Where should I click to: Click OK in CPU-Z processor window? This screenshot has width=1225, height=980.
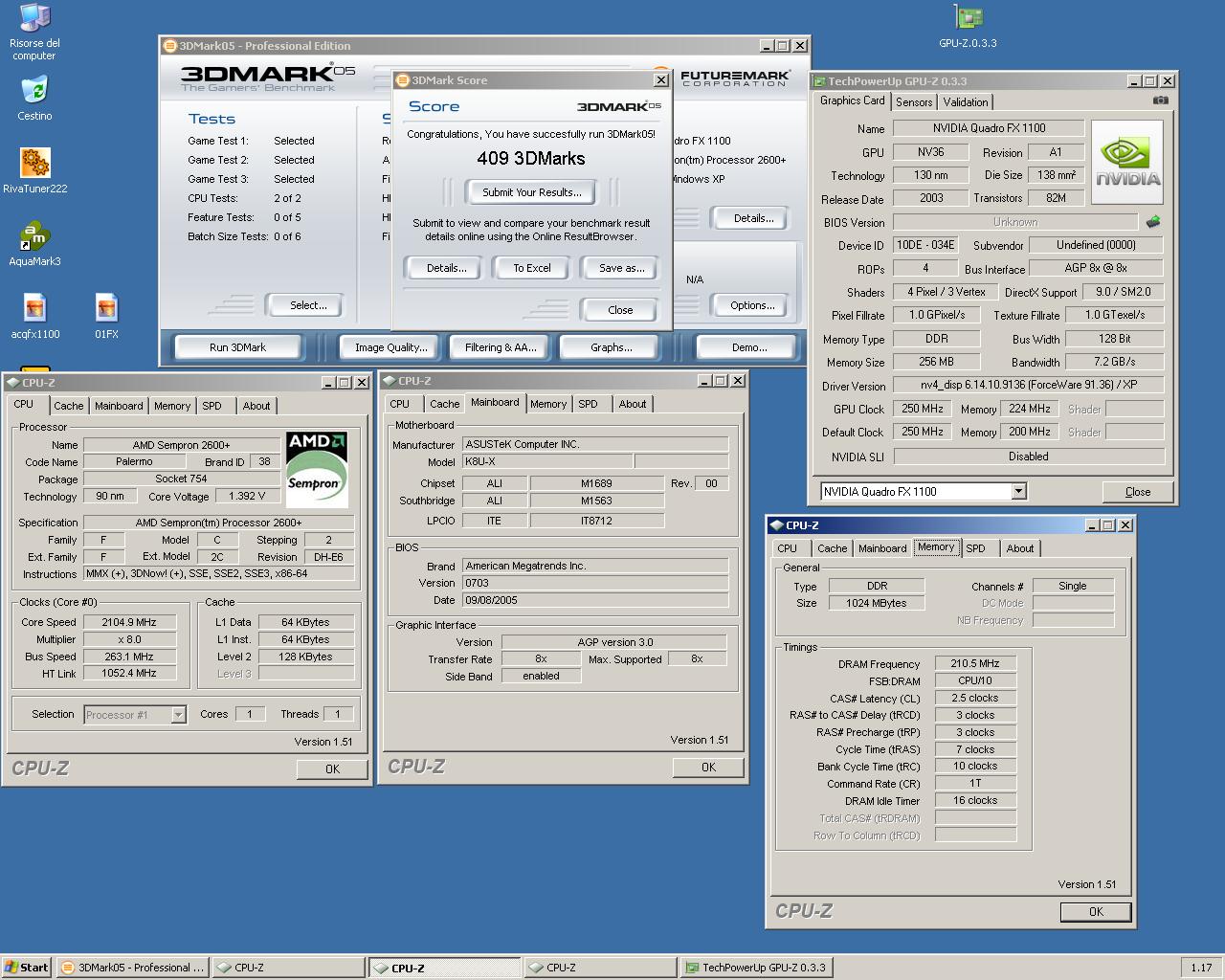332,768
